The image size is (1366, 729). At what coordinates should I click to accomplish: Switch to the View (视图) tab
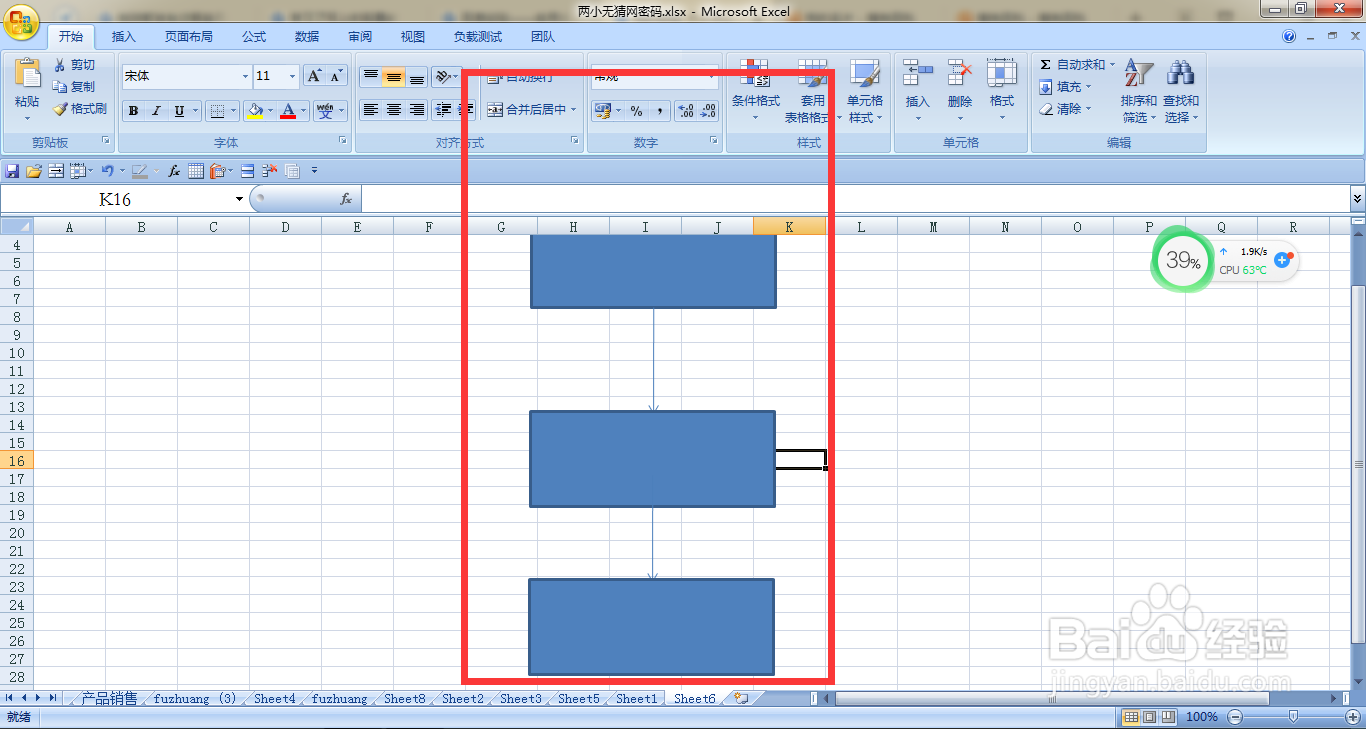click(413, 37)
